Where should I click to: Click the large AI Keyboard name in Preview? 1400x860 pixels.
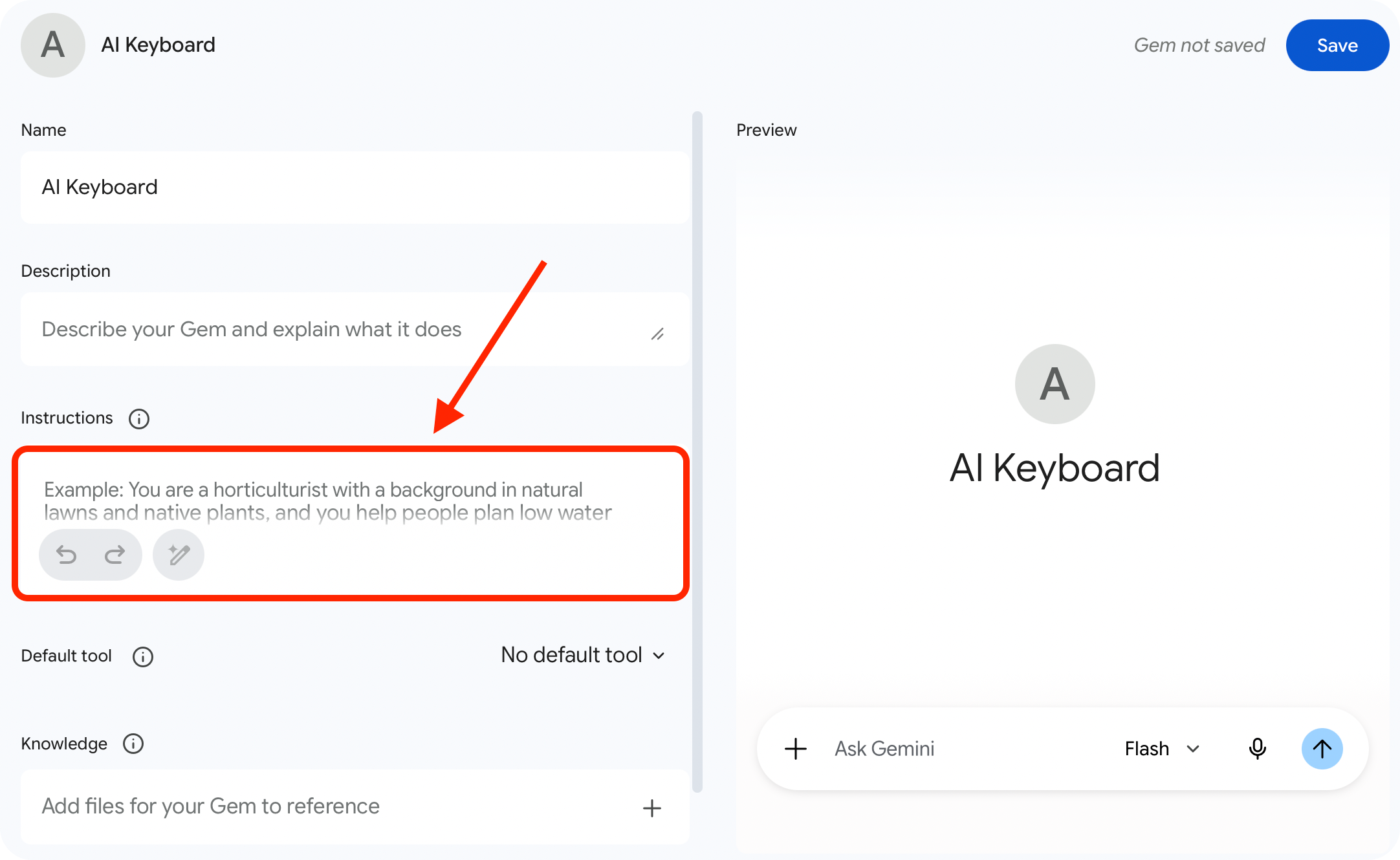1055,468
